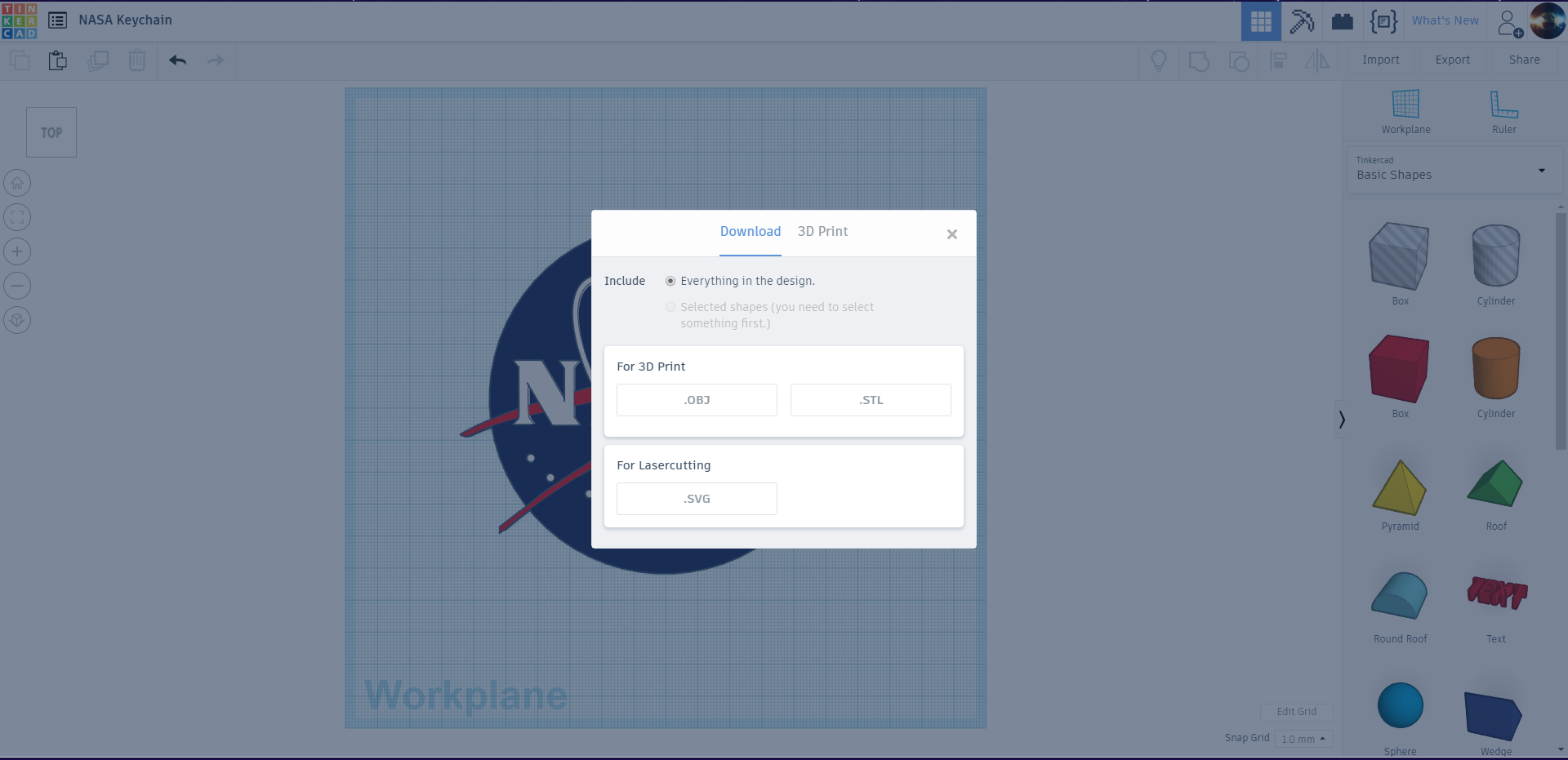Click the Duplicate icon
1568x760 pixels.
(x=98, y=60)
